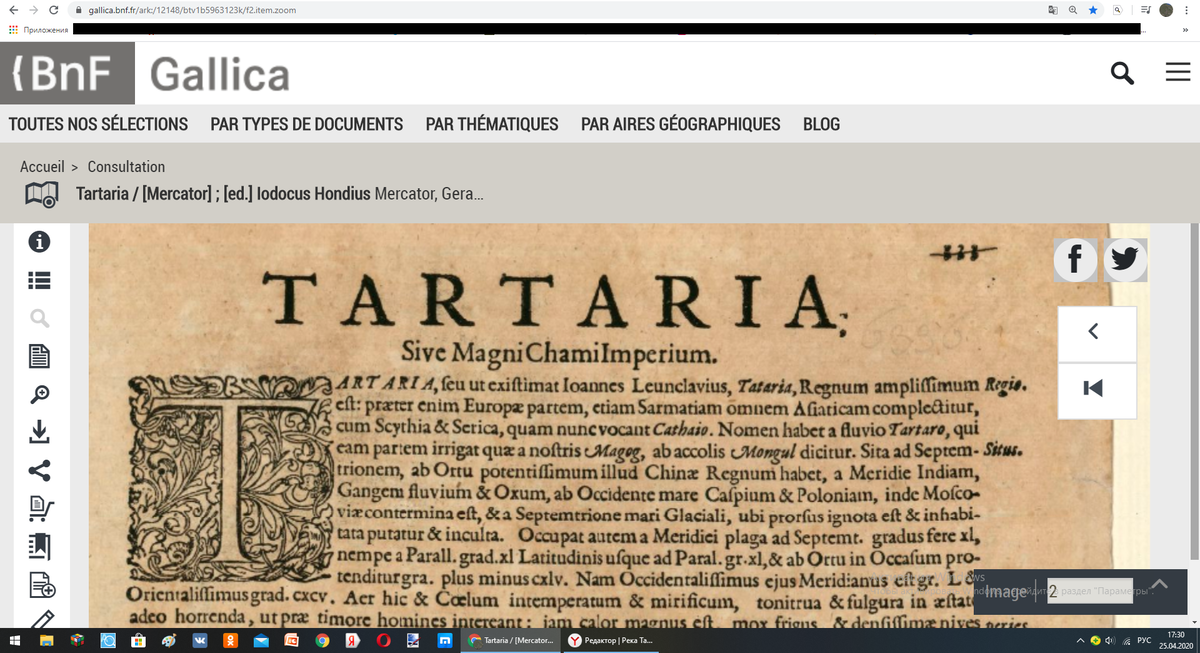
Task: Order a reproduction via cart icon
Action: [39, 508]
